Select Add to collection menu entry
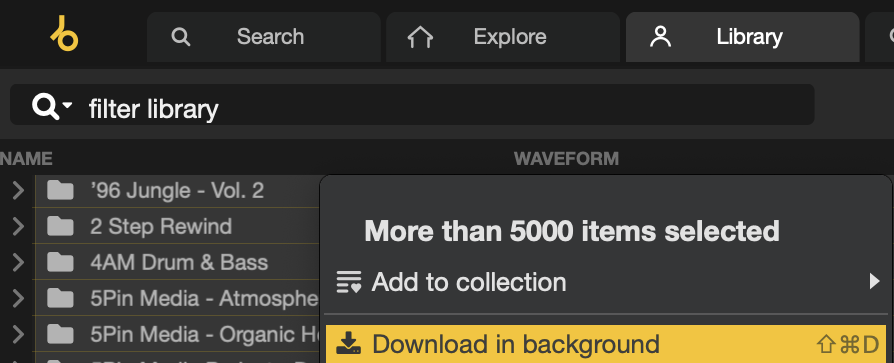Viewport: 894px width, 363px height. pyautogui.click(x=606, y=282)
